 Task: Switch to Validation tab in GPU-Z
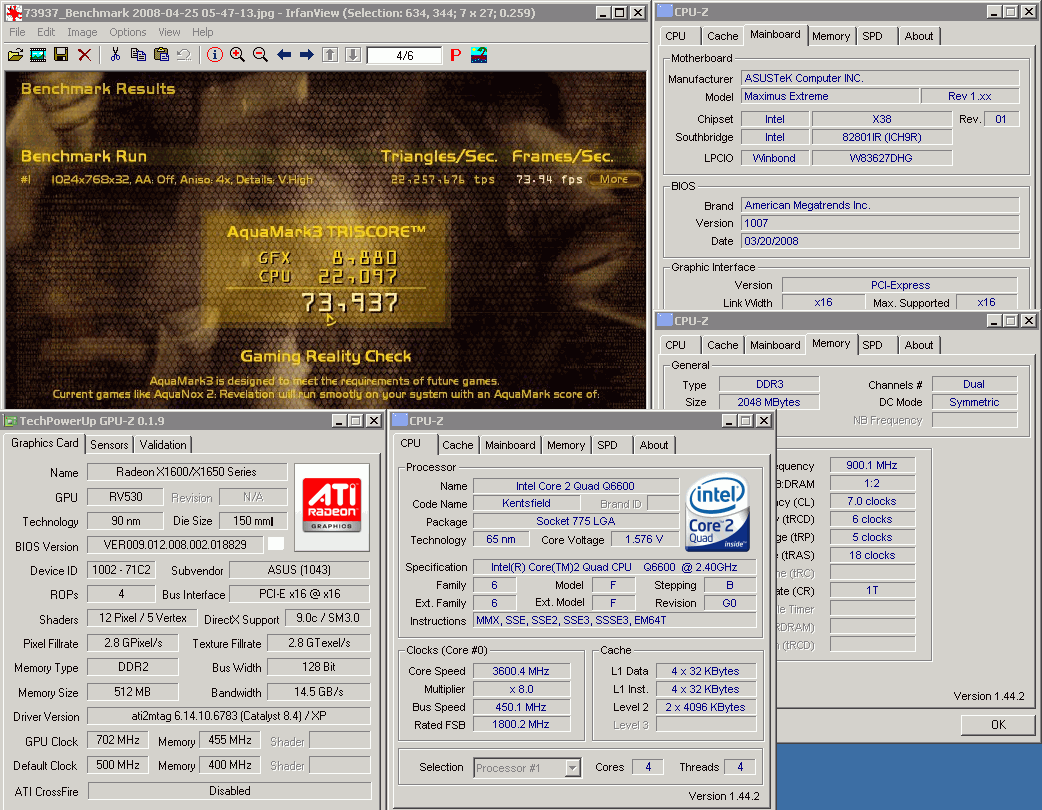(x=163, y=445)
